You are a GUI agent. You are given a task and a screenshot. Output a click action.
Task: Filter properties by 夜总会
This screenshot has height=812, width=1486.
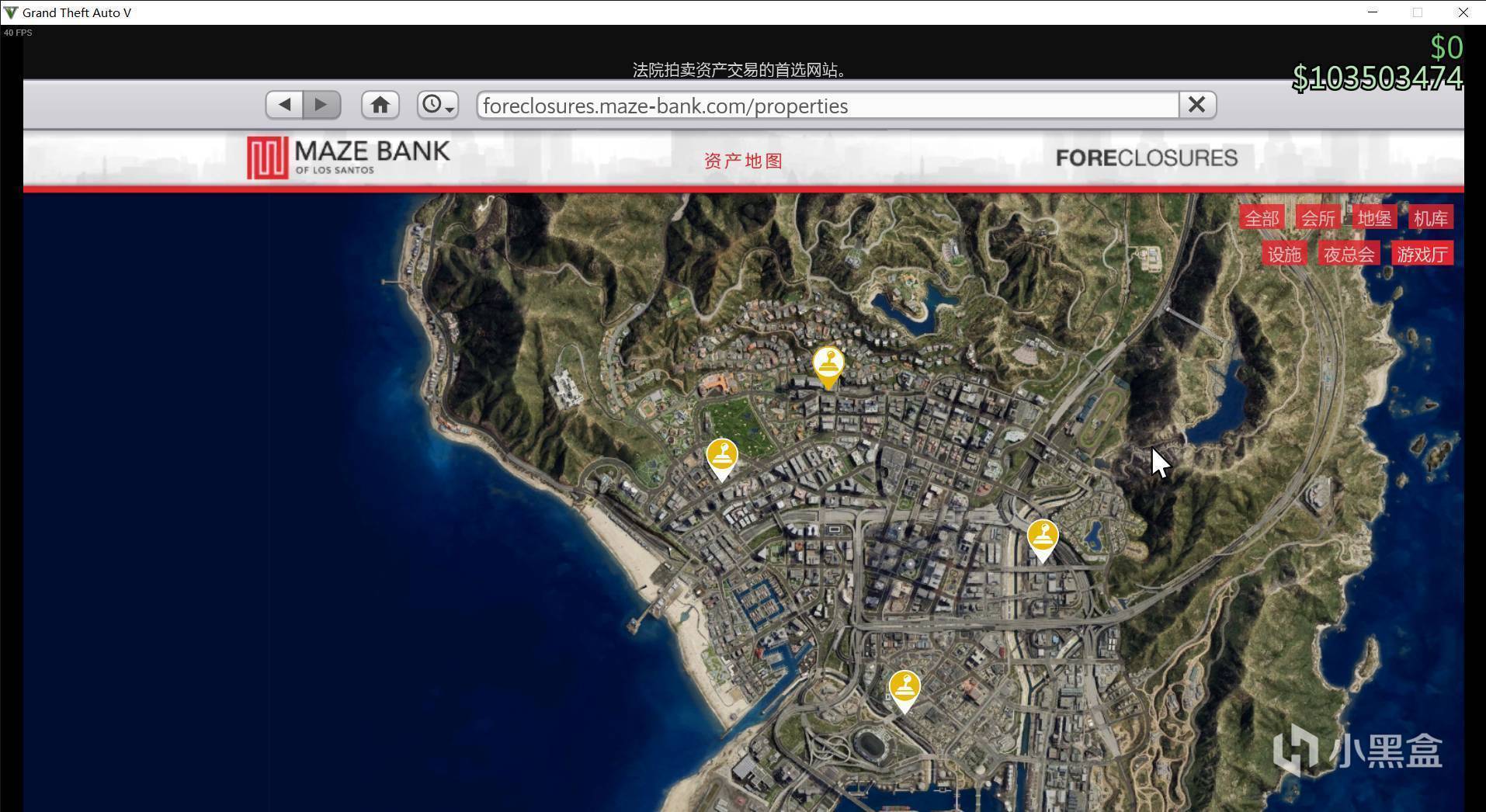[x=1349, y=254]
